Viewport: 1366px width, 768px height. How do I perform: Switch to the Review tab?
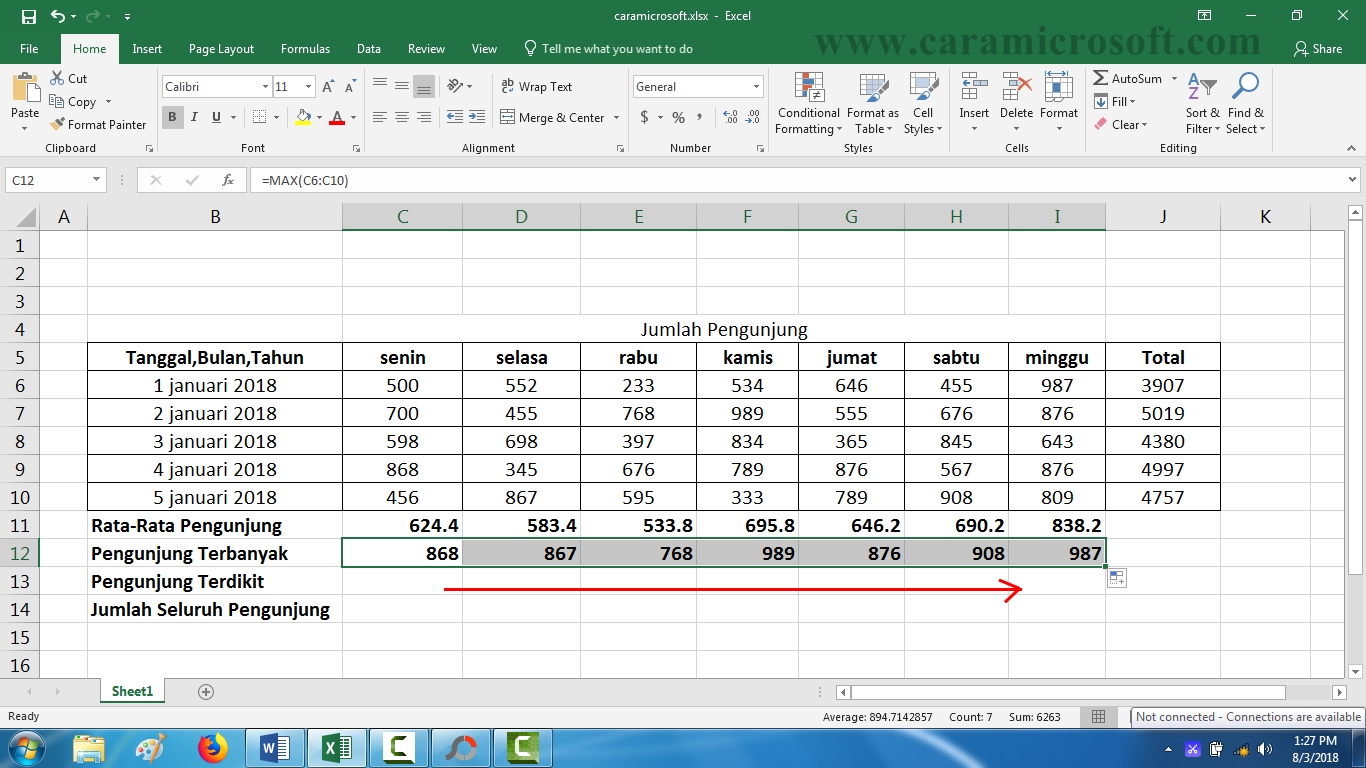tap(426, 49)
